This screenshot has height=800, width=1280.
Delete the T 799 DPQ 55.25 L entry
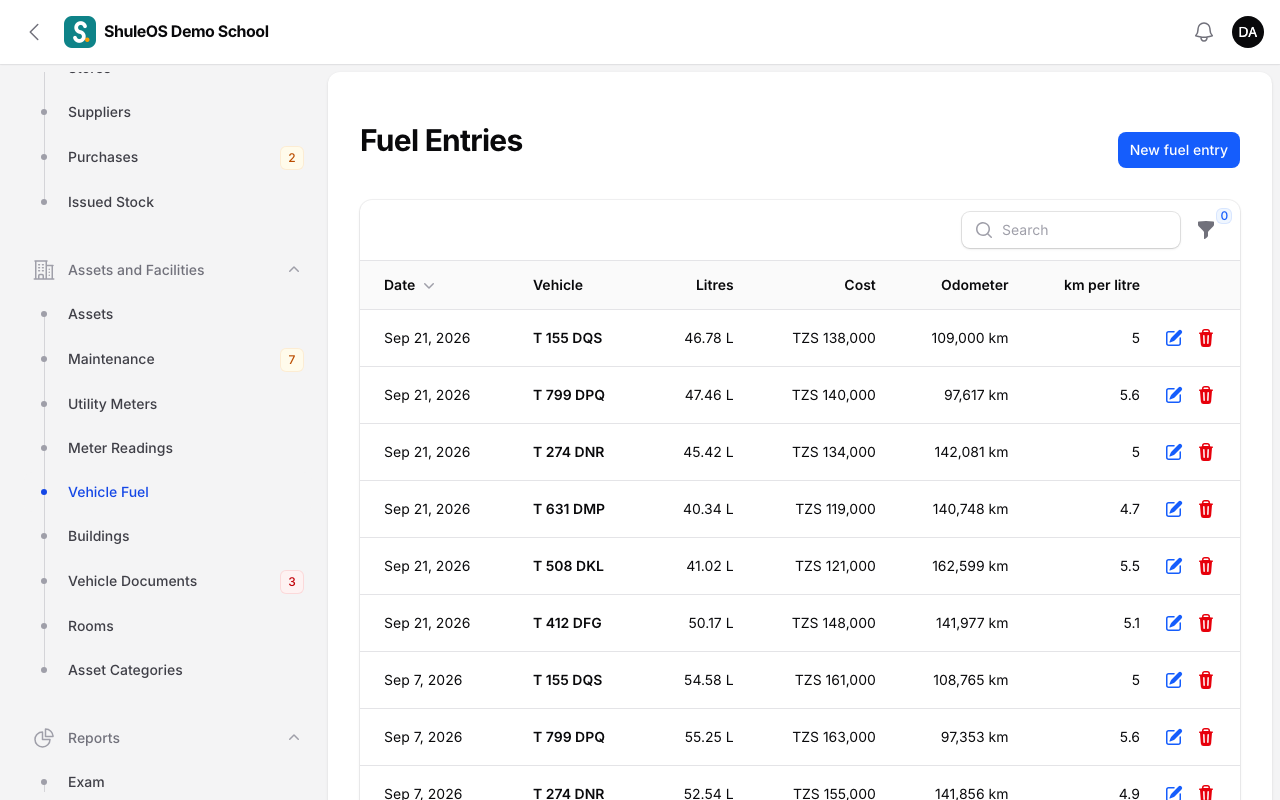click(1206, 737)
